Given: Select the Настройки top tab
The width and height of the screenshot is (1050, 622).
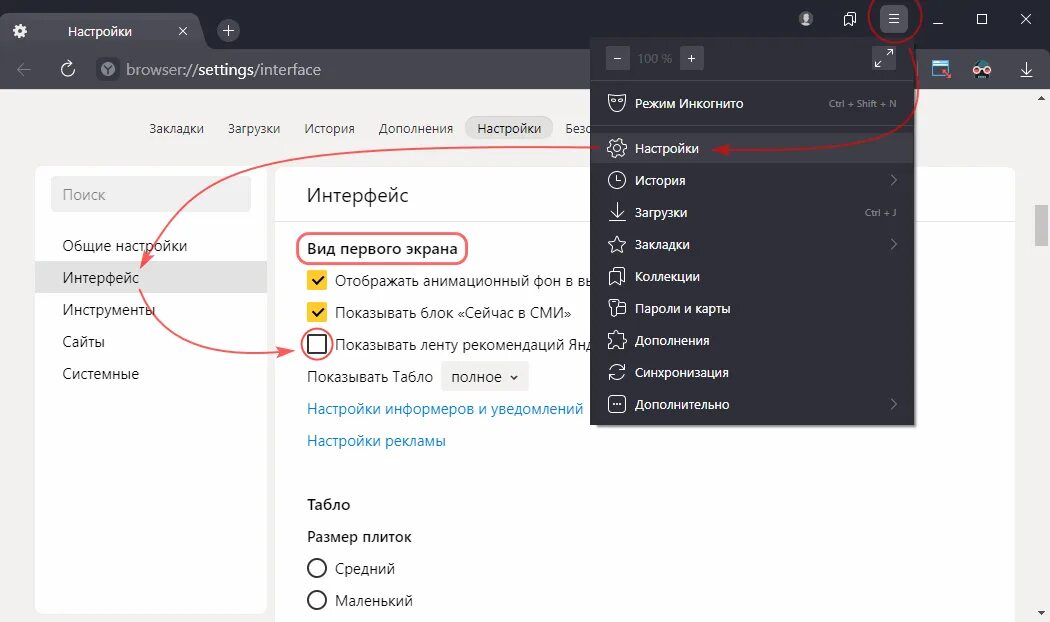Looking at the screenshot, I should pos(509,128).
